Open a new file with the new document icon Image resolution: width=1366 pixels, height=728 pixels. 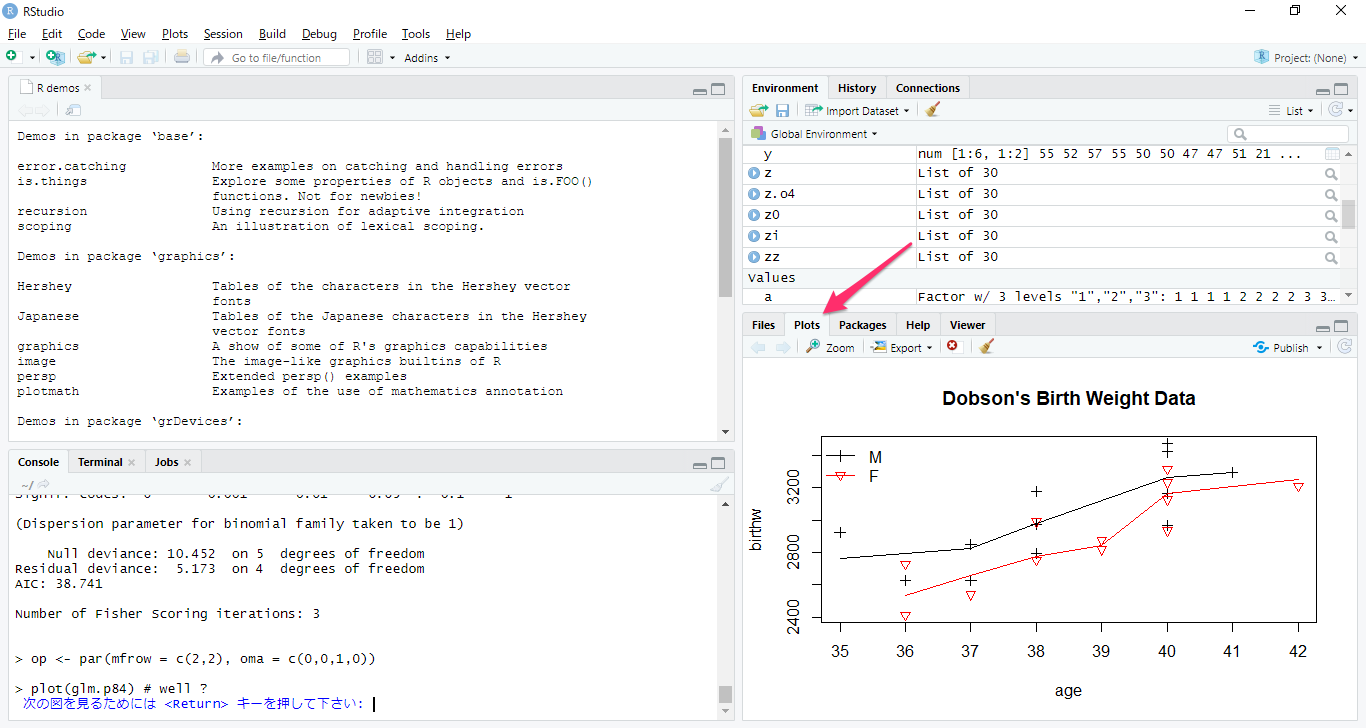click(x=11, y=57)
